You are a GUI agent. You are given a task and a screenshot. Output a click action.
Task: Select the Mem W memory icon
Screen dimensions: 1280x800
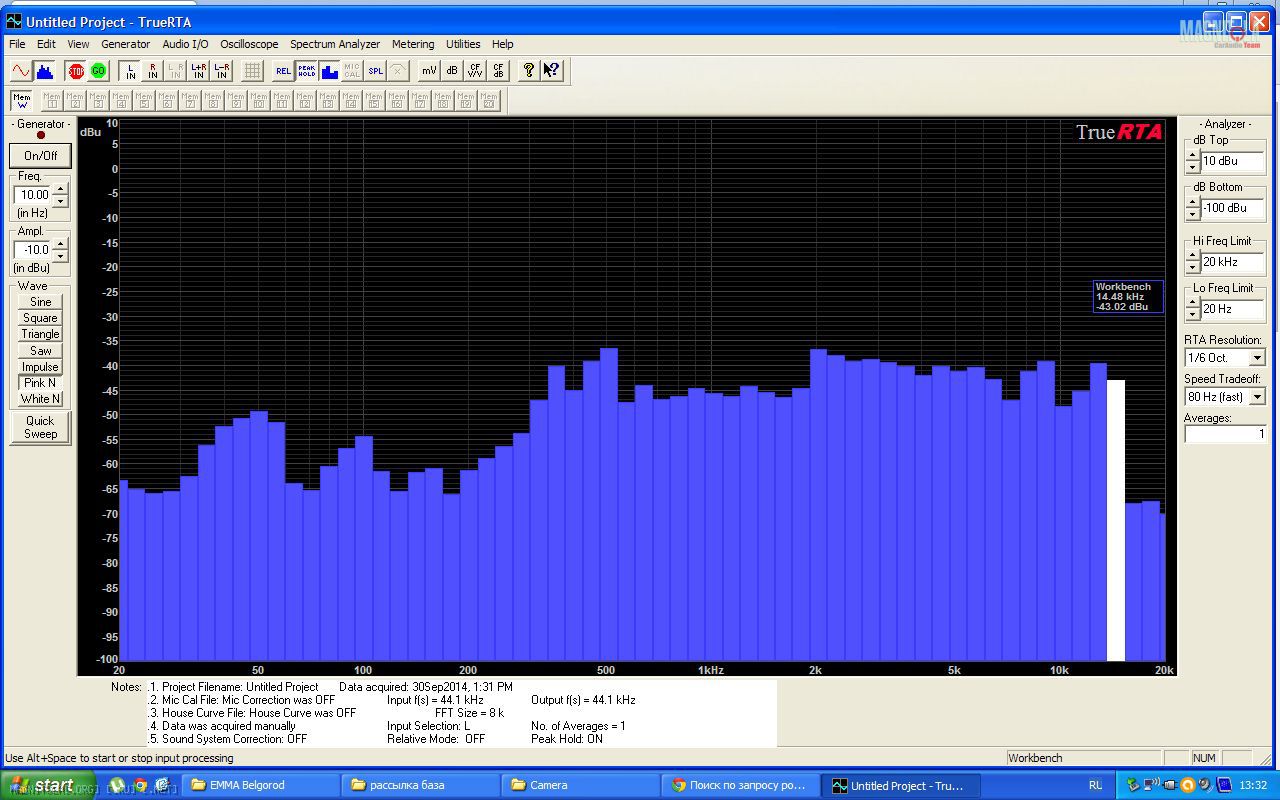point(21,100)
